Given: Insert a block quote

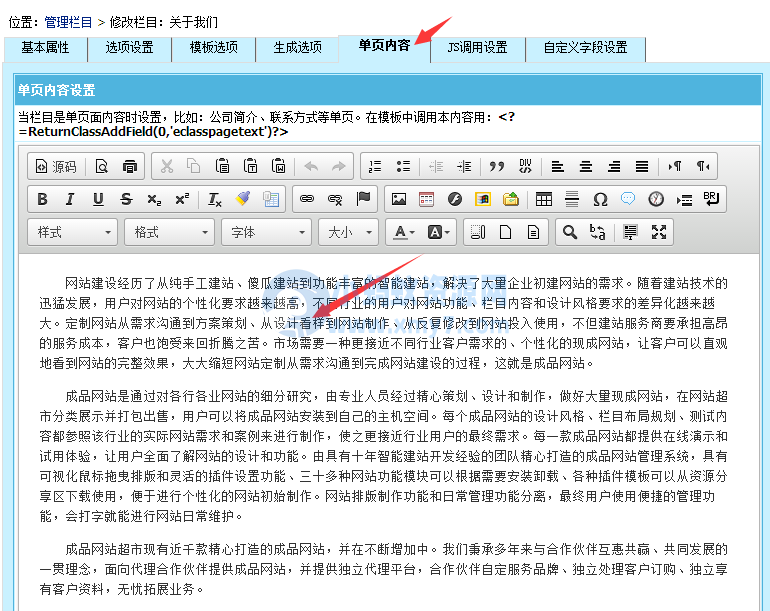Looking at the screenshot, I should point(497,167).
